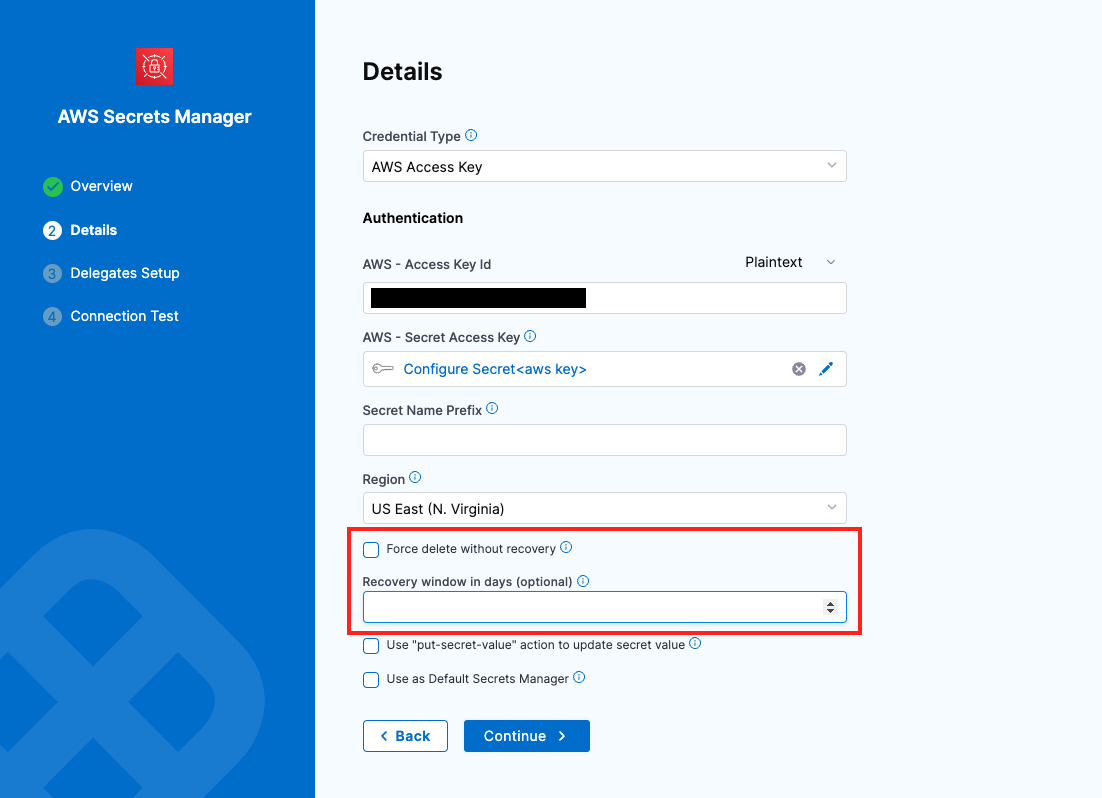This screenshot has width=1102, height=798.
Task: Click info icon next to Secret Name Prefix
Action: click(492, 409)
